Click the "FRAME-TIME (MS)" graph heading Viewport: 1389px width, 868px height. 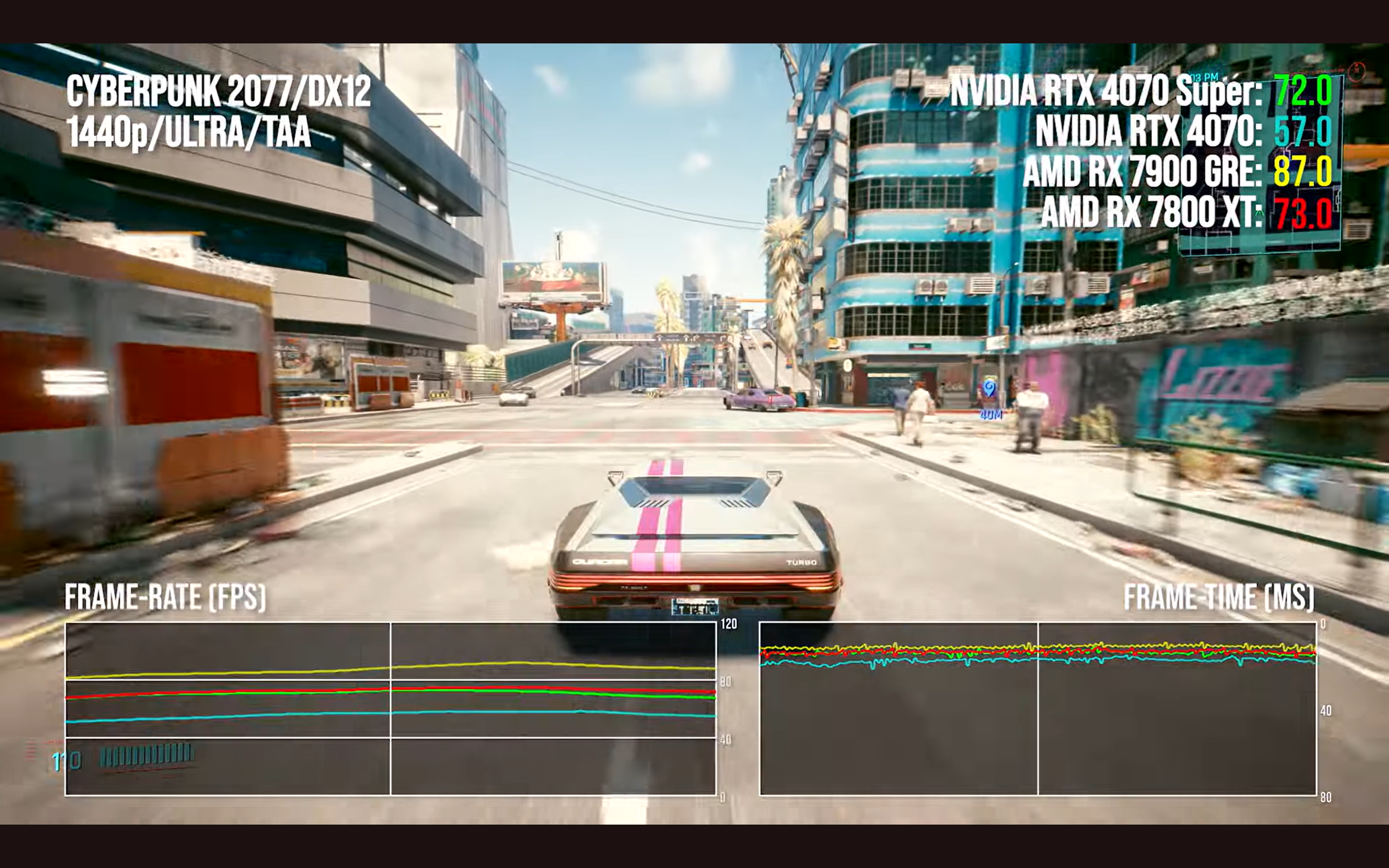point(1219,597)
